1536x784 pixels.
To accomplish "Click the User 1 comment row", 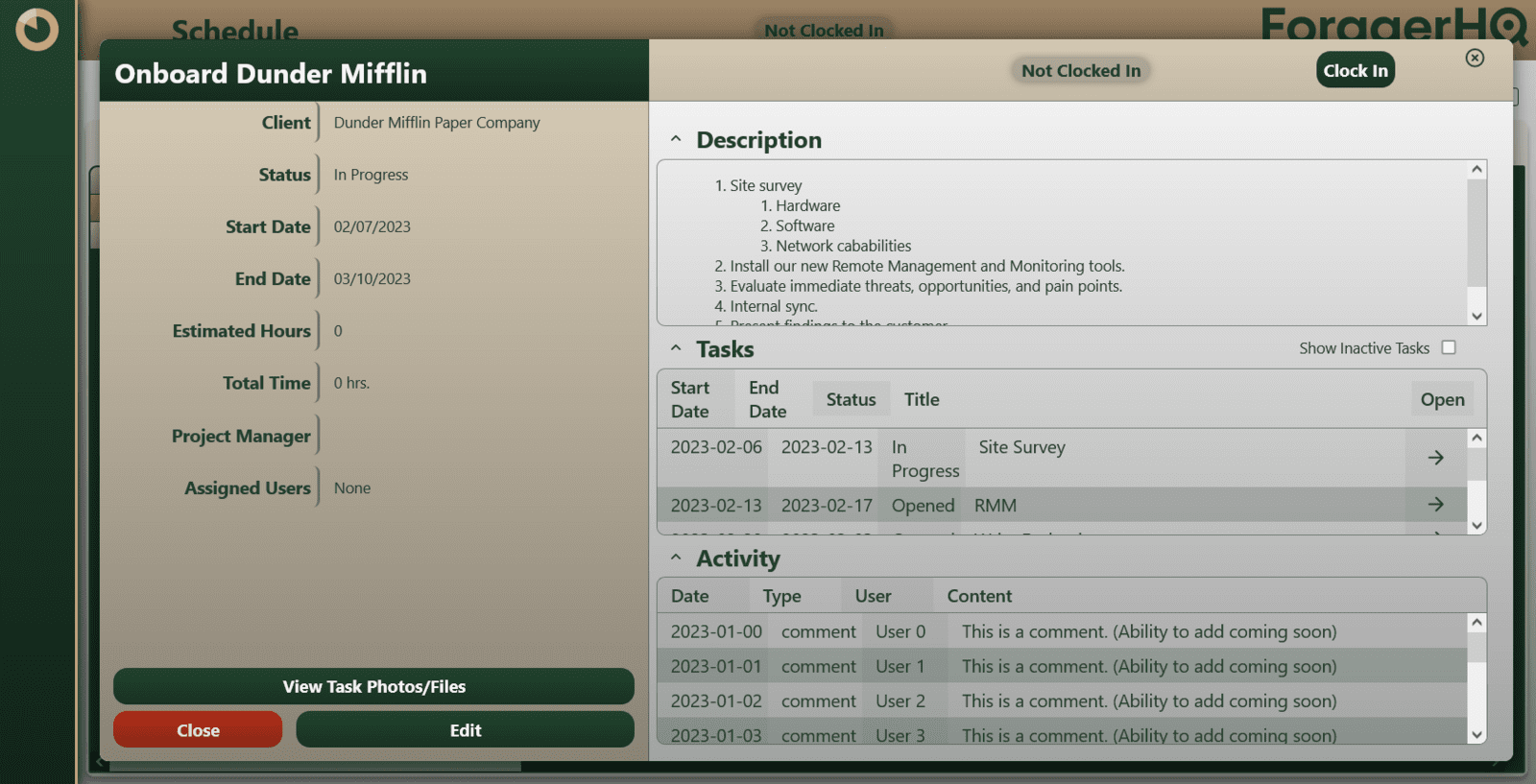I will [1062, 666].
